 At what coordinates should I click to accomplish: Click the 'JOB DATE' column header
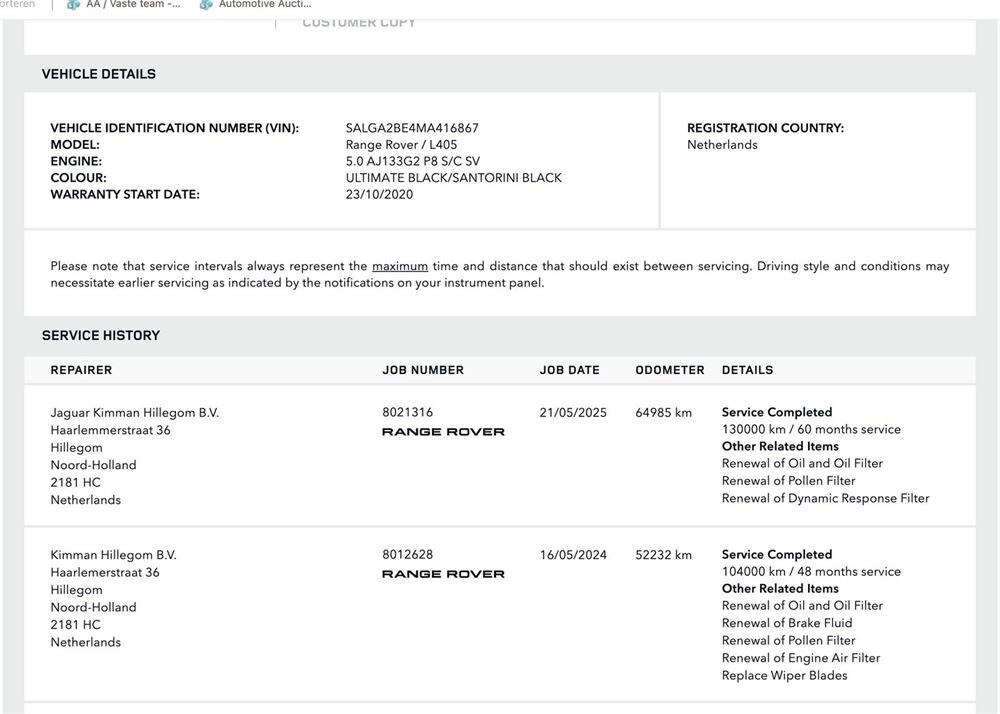coord(570,370)
